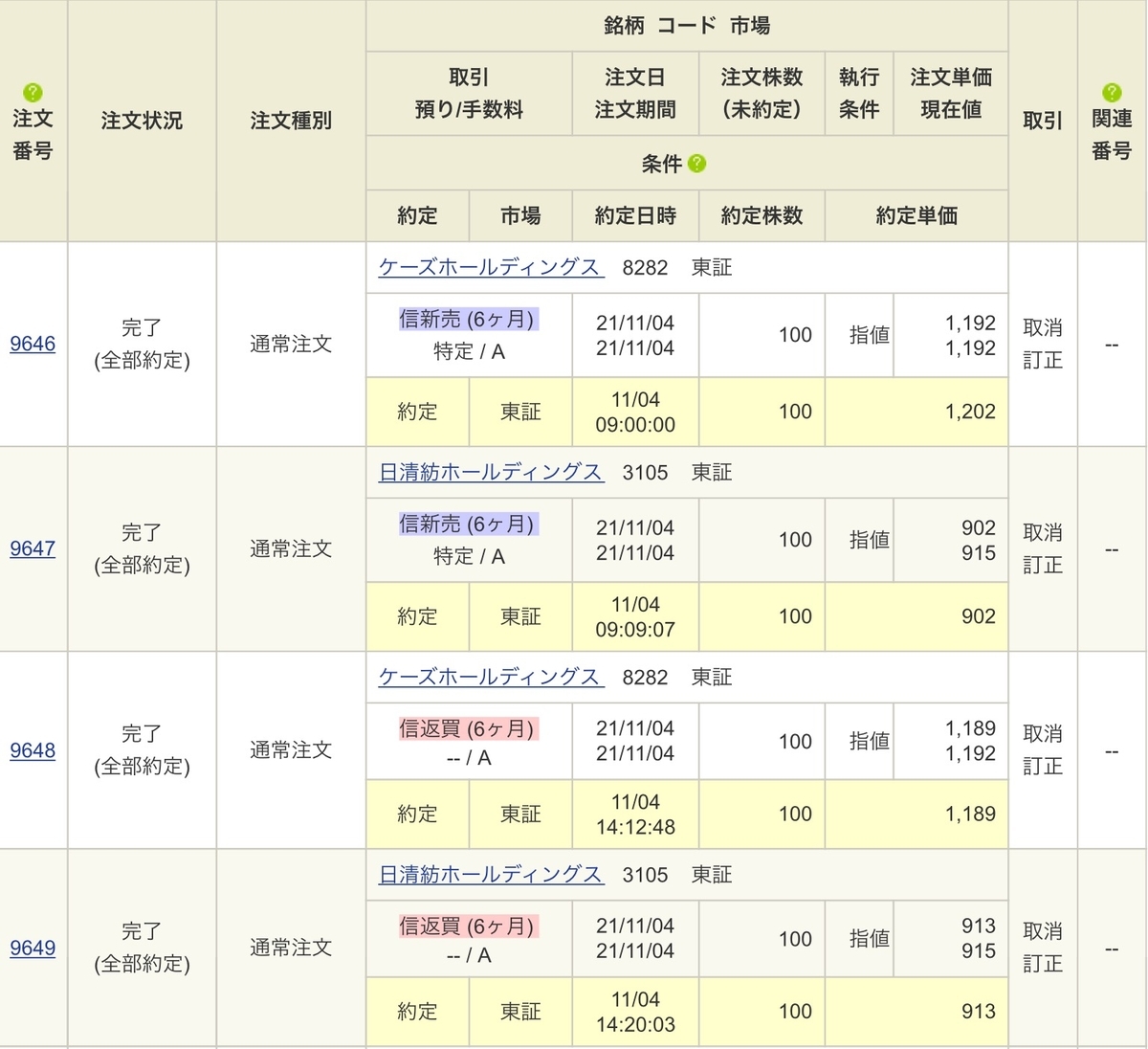
Task: Click 取消 for order 9646
Action: [x=1043, y=327]
